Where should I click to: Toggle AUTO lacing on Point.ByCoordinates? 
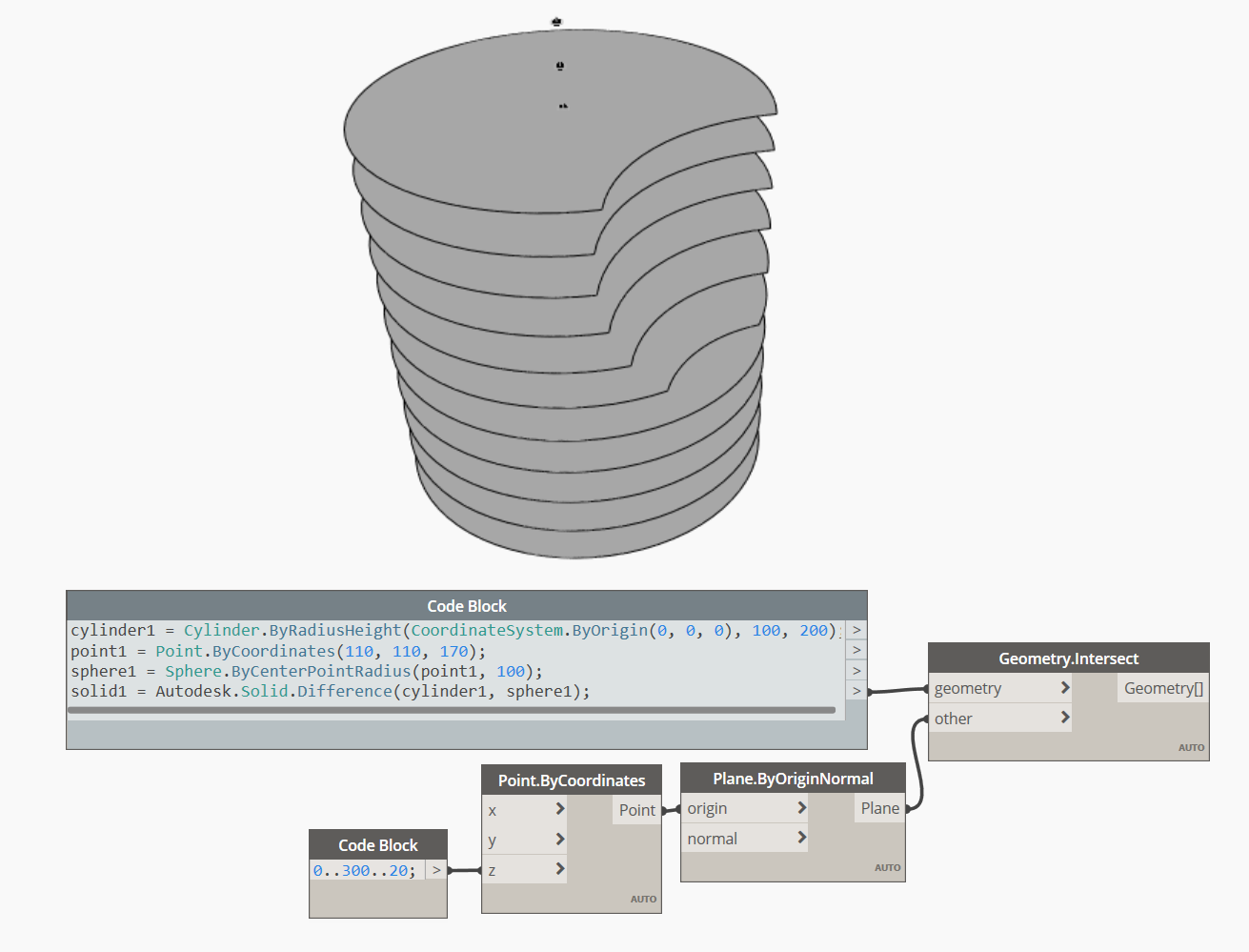(x=644, y=898)
